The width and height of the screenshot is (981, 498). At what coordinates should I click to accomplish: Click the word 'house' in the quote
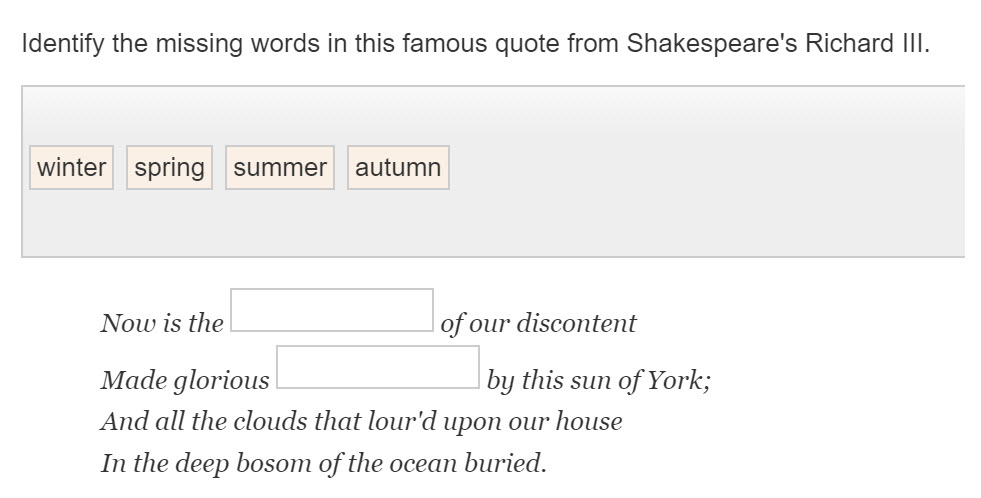click(590, 421)
